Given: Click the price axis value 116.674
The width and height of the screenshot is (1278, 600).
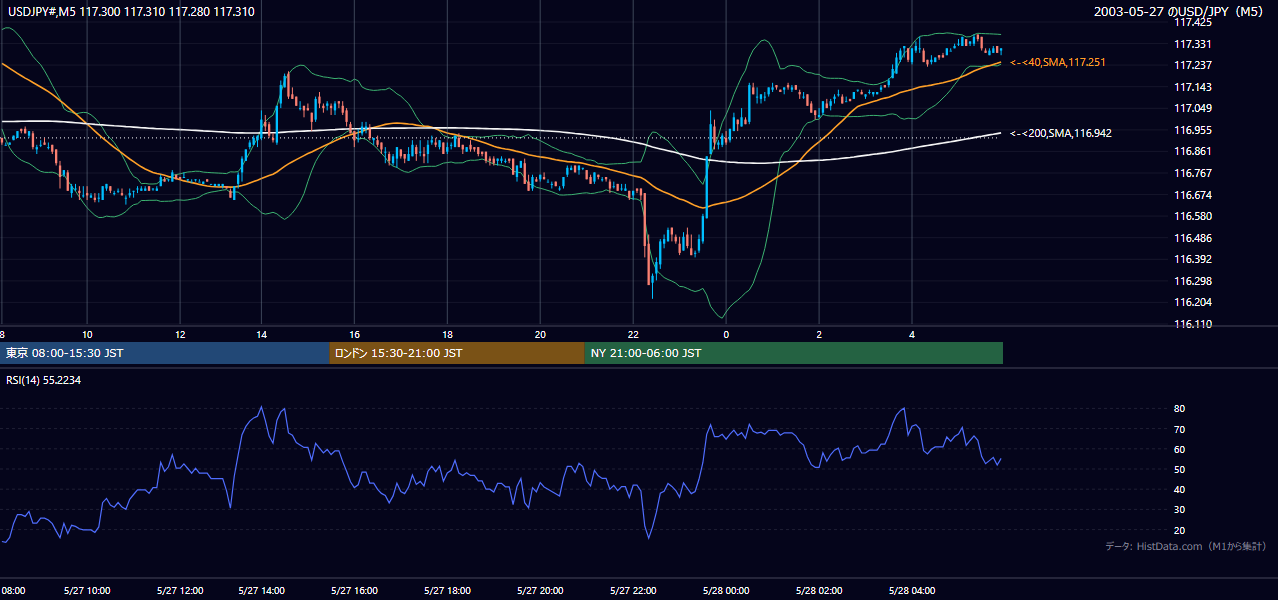Looking at the screenshot, I should point(1194,195).
